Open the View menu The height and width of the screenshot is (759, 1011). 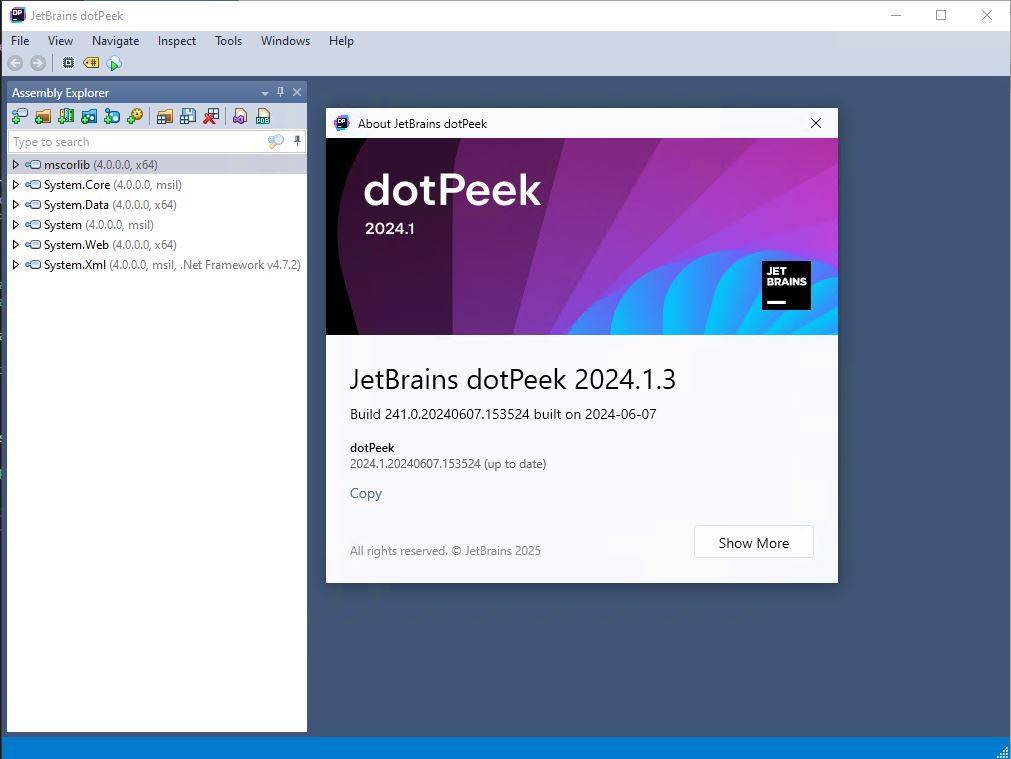click(x=60, y=41)
